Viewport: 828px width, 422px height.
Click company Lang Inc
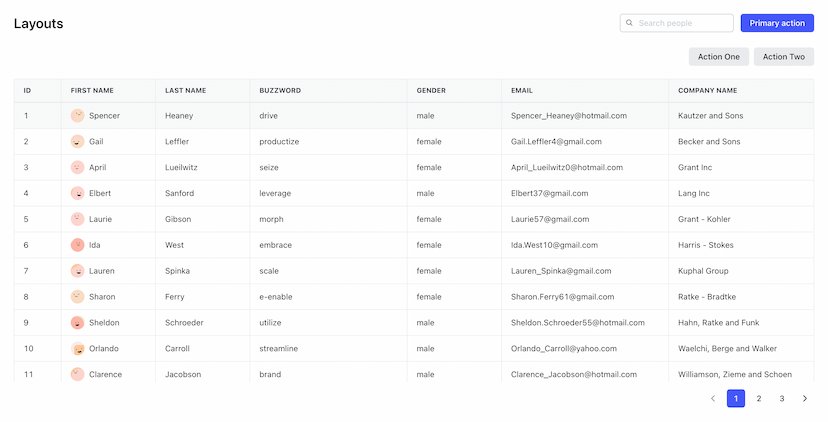694,193
